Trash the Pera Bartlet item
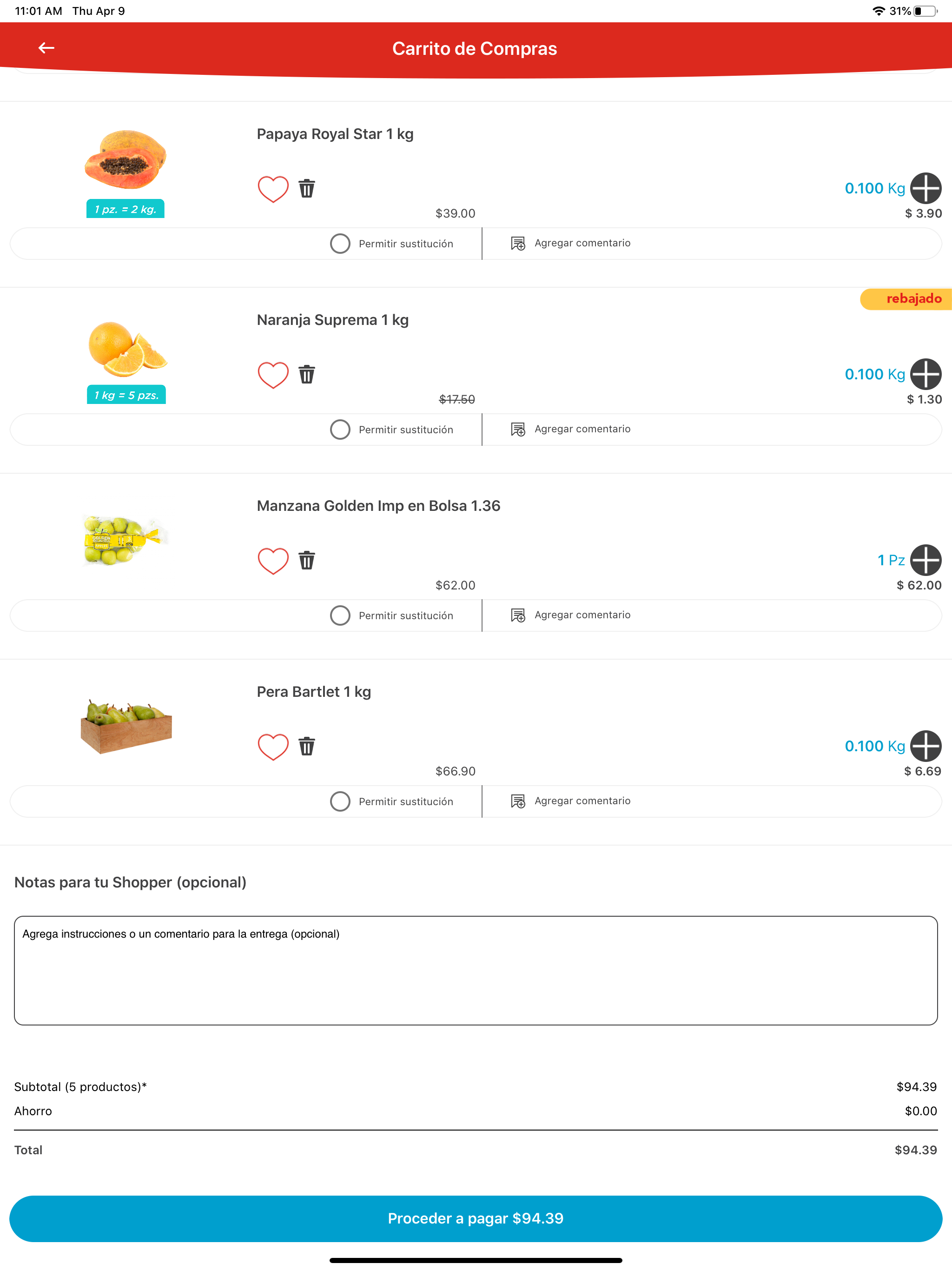Screen dimensions: 952x1270 coord(307,747)
